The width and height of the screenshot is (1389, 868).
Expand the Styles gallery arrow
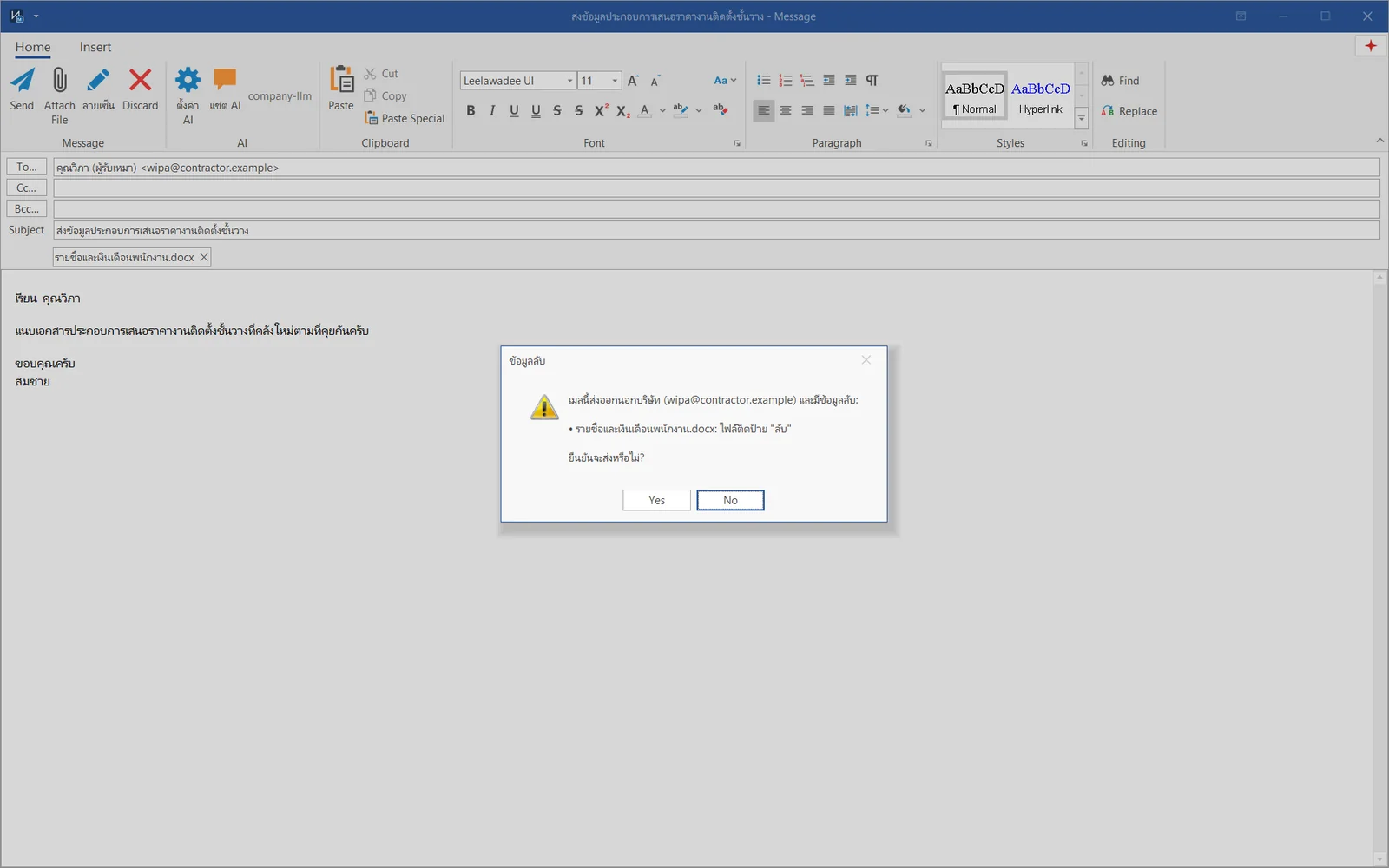click(1081, 119)
